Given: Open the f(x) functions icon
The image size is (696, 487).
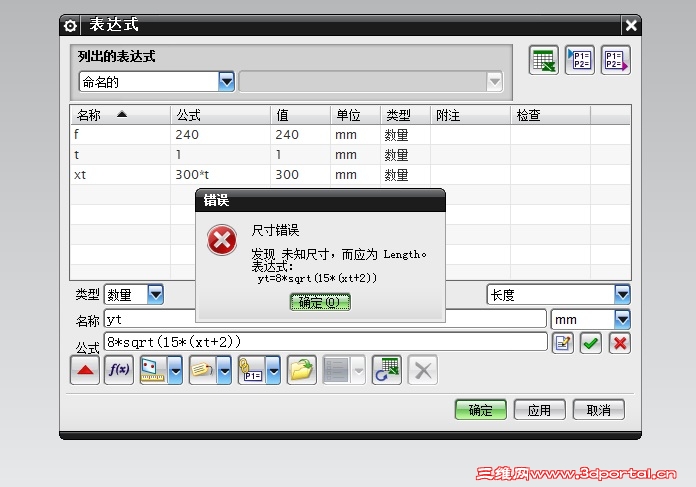Looking at the screenshot, I should 119,370.
